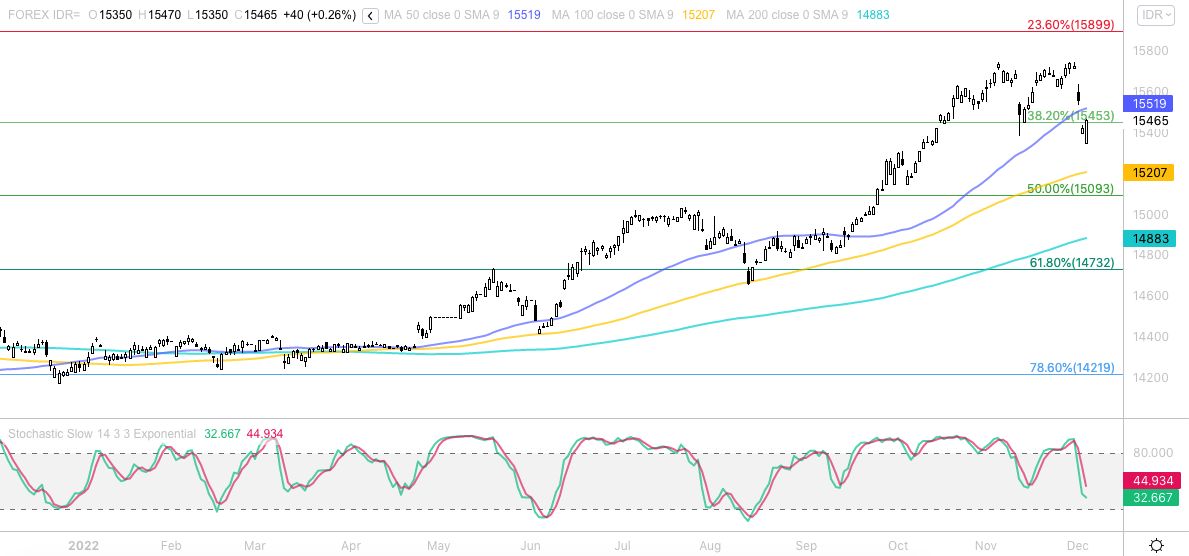
Task: Select the Stochastic Slow 14 3 3 Exponential legend
Action: coord(102,434)
